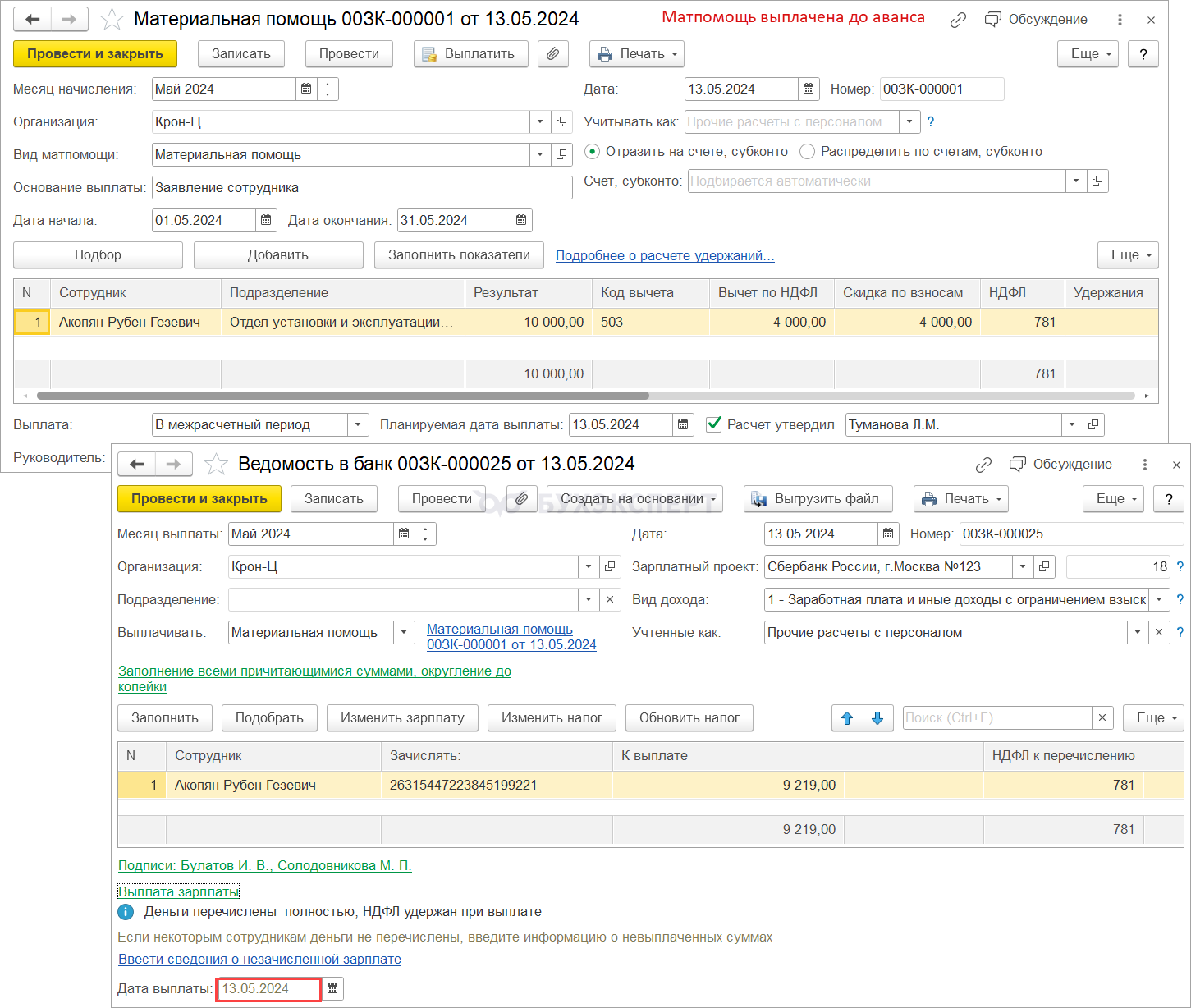The height and width of the screenshot is (1008, 1191).
Task: Select 'Распределить по счетам, субконто' radio option
Action: [x=807, y=152]
